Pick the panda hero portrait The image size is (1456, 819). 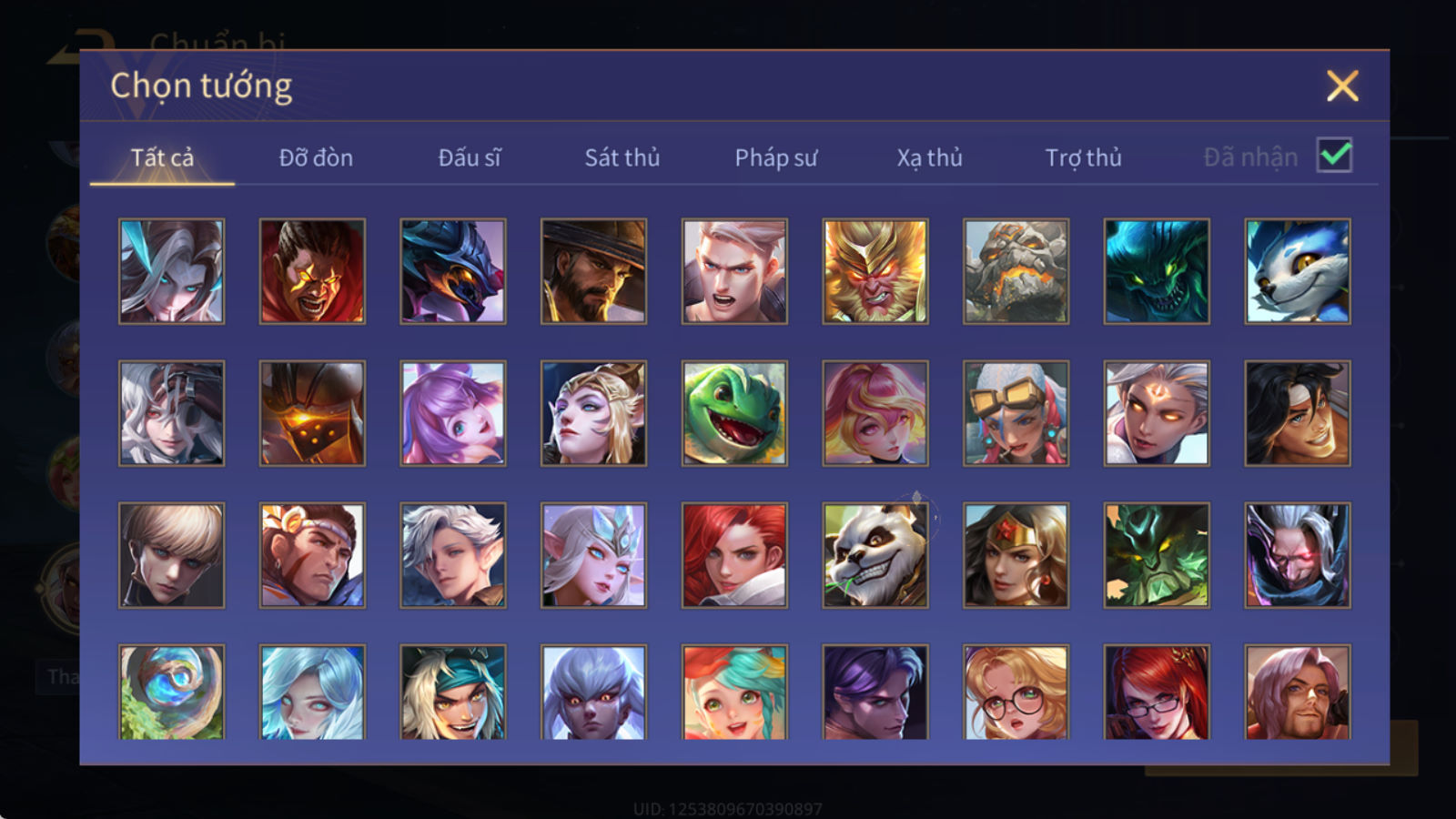[x=875, y=555]
